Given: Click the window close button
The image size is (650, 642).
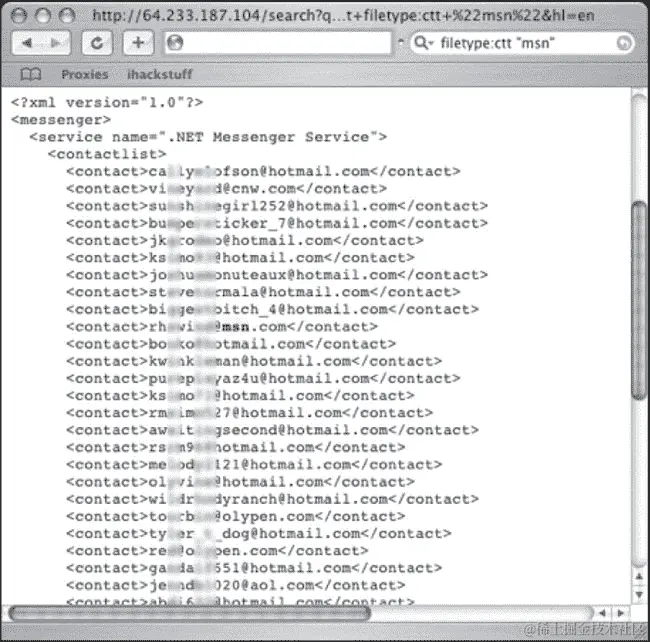Looking at the screenshot, I should coord(19,16).
